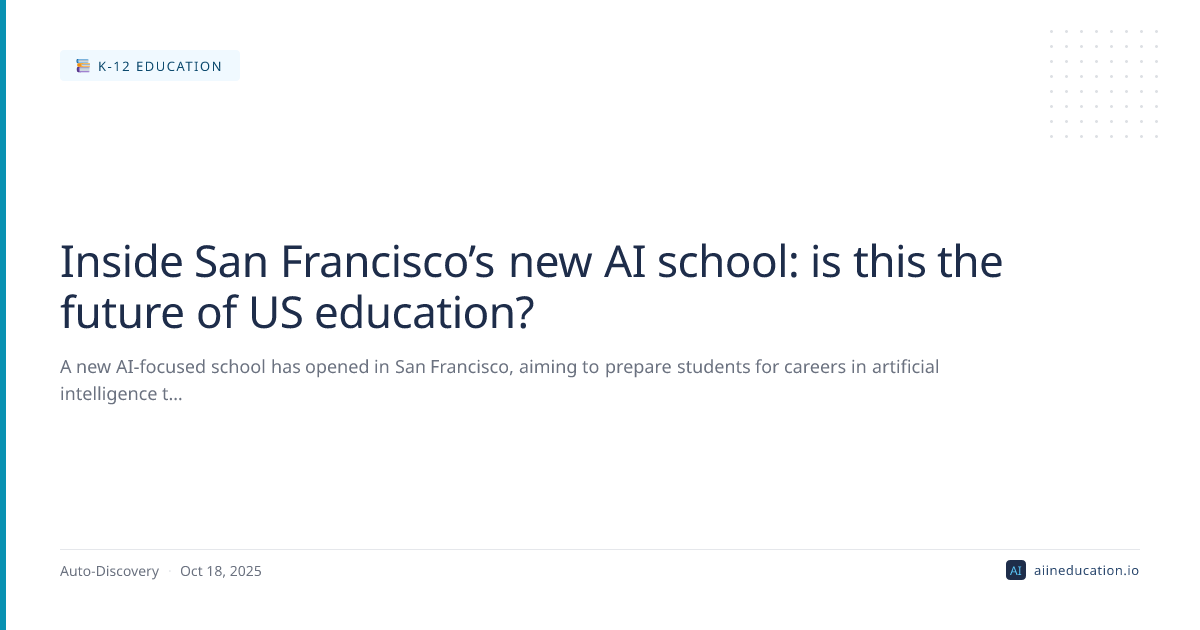Open the aiineducation.io site link

1086,571
